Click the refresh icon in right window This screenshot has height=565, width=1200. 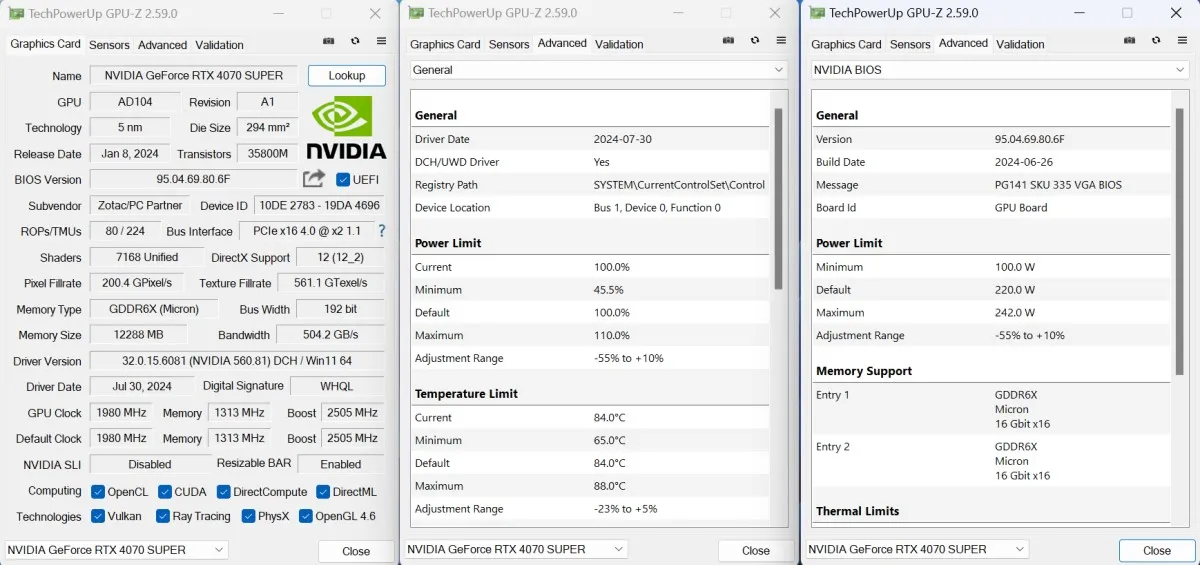click(1155, 41)
